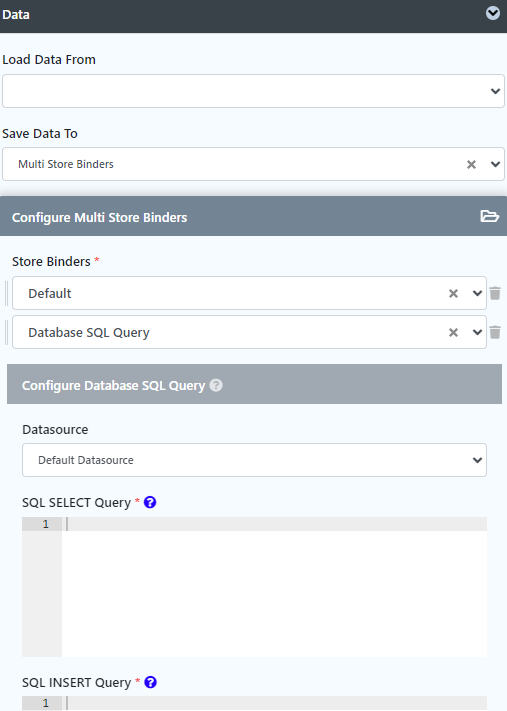Clear the Default store binder X
The width and height of the screenshot is (507, 711).
453,293
